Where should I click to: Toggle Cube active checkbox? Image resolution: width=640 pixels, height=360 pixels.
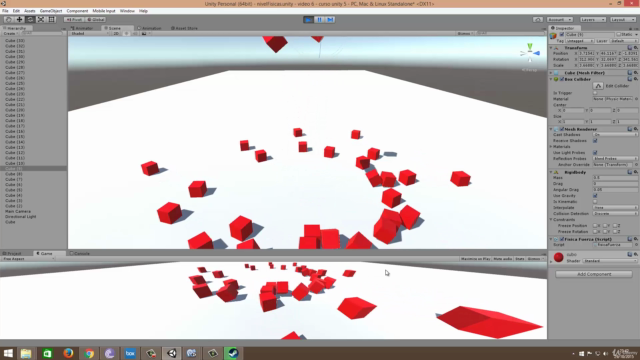(562, 35)
